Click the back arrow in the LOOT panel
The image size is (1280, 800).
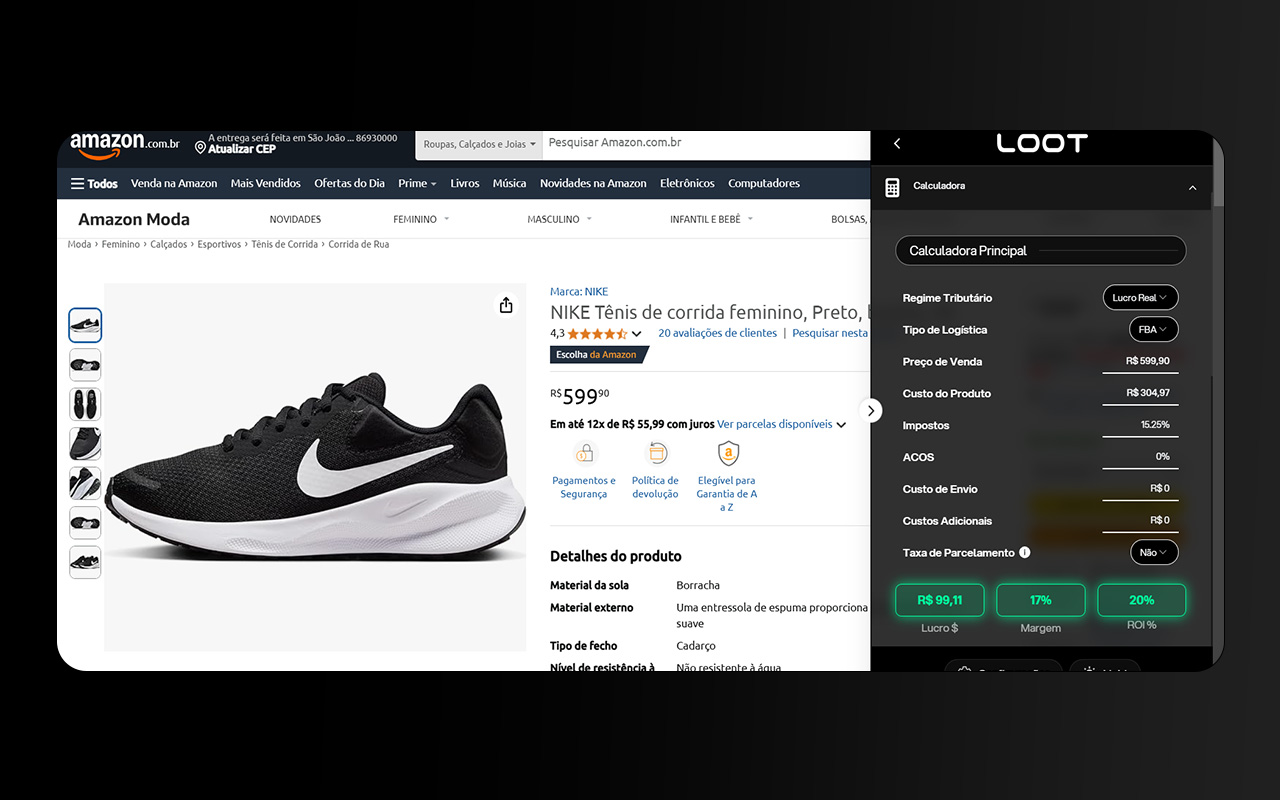[x=897, y=144]
